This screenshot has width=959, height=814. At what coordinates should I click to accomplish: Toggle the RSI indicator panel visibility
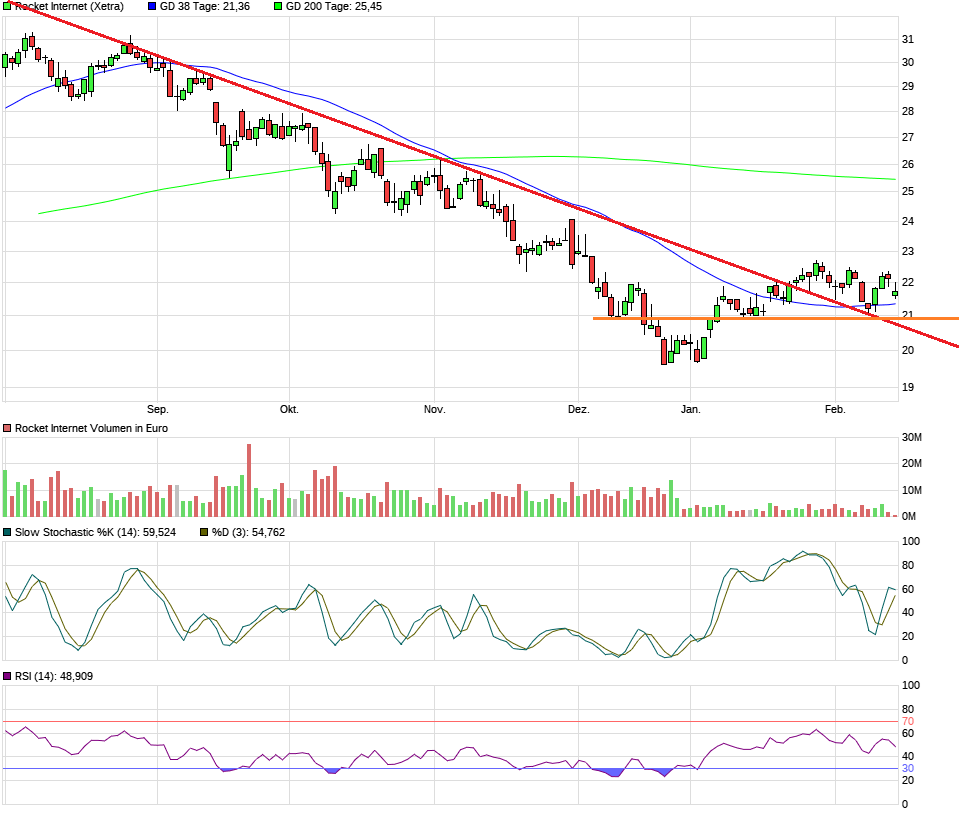point(7,676)
